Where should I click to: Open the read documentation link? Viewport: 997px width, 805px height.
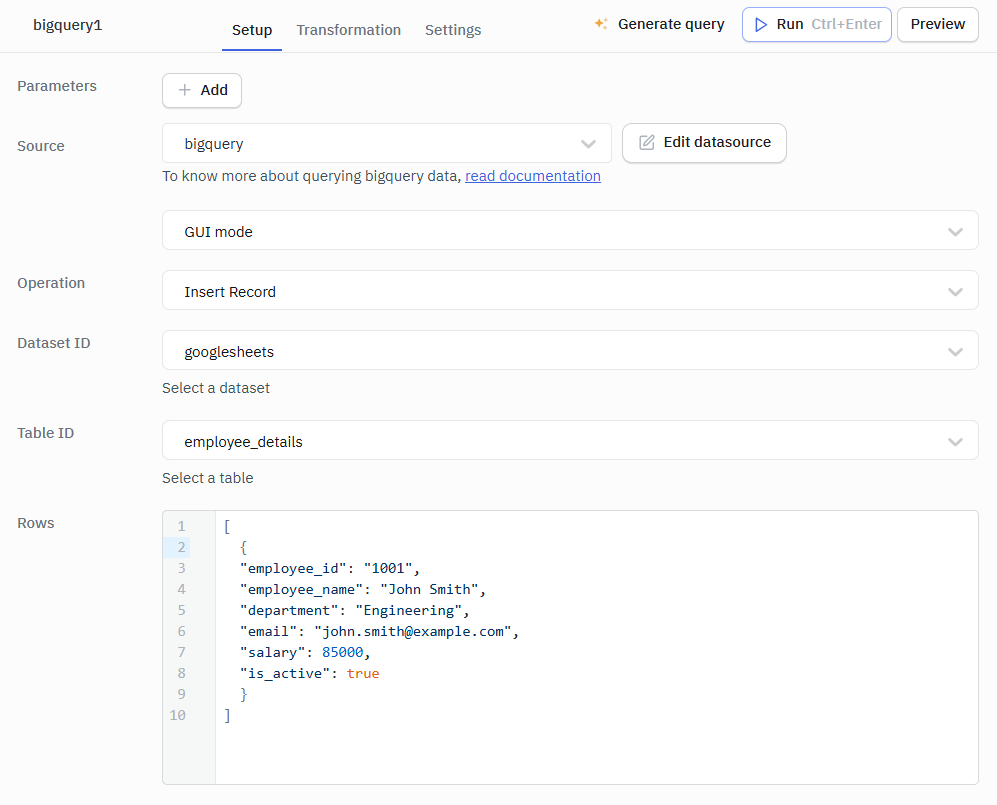533,176
